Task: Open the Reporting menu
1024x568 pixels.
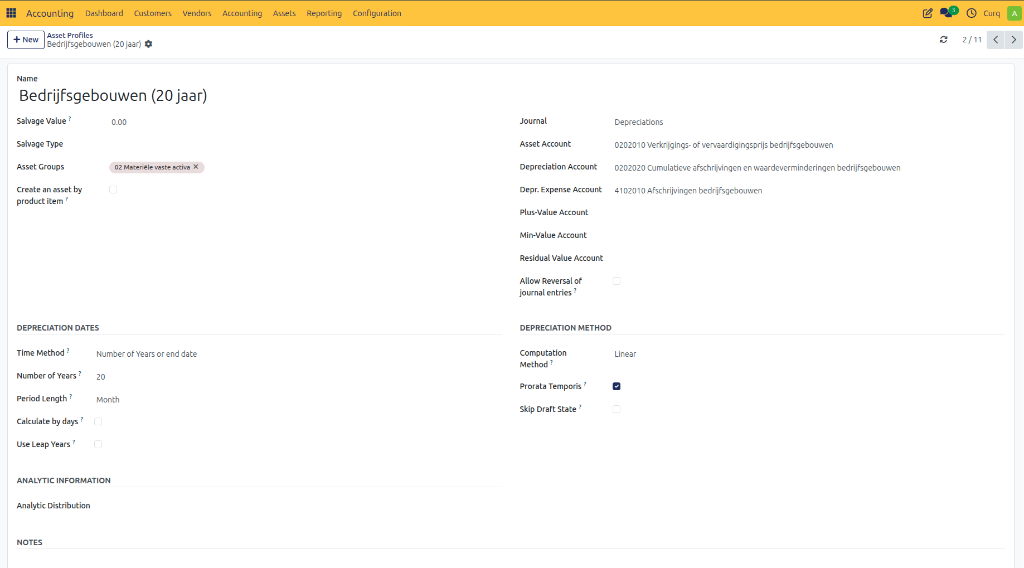Action: (324, 13)
